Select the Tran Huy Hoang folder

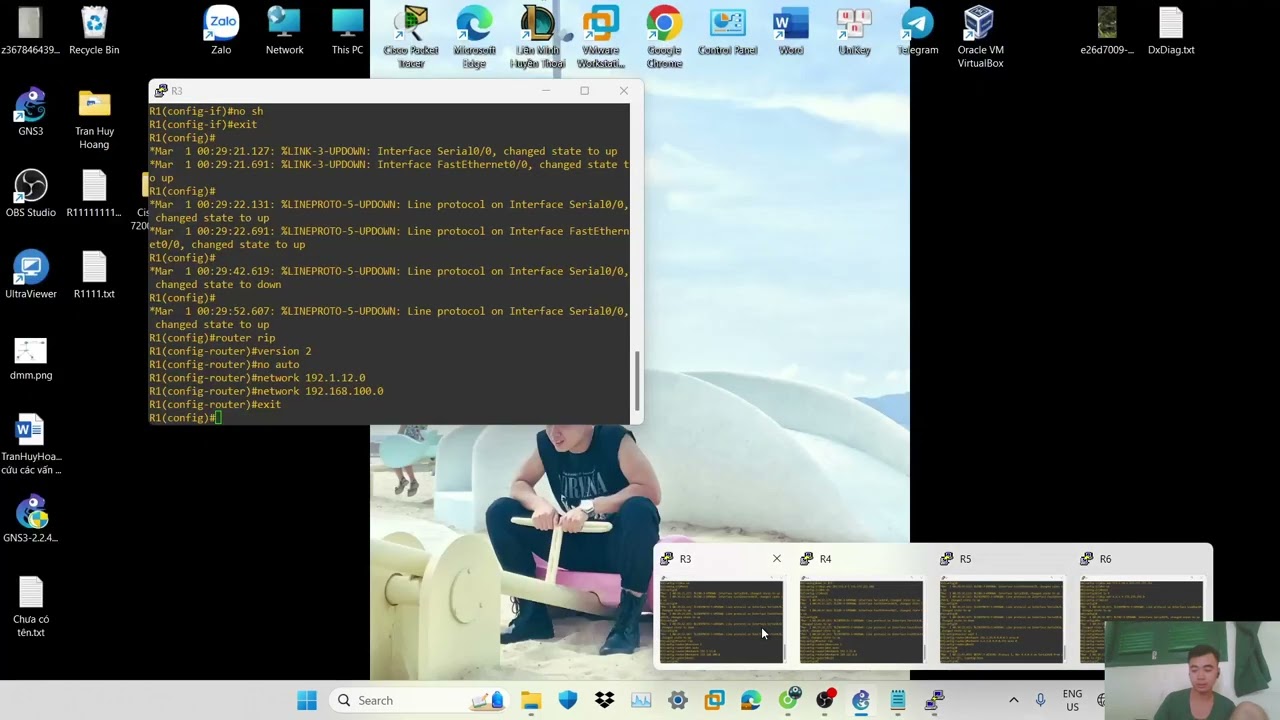(x=94, y=119)
